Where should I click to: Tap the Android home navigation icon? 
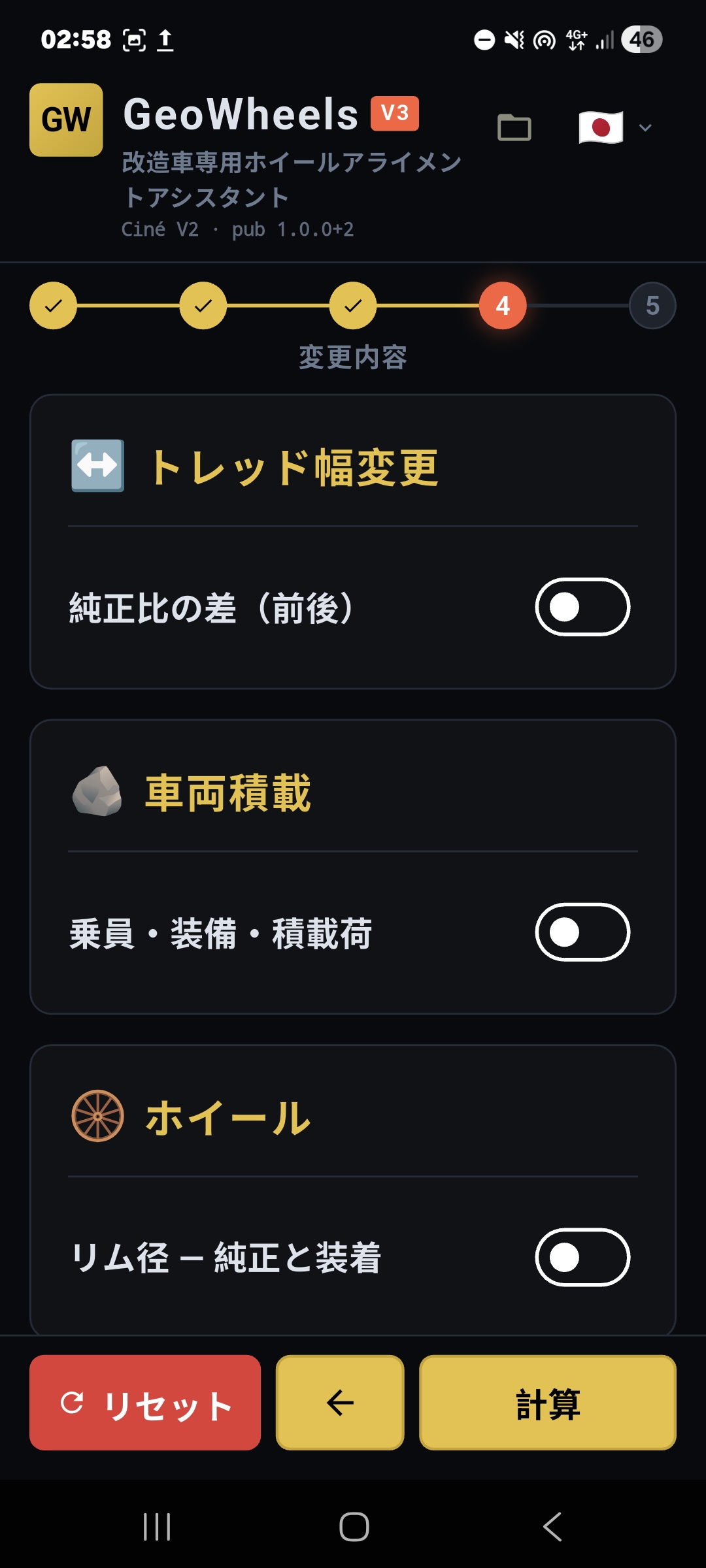pos(354,1527)
